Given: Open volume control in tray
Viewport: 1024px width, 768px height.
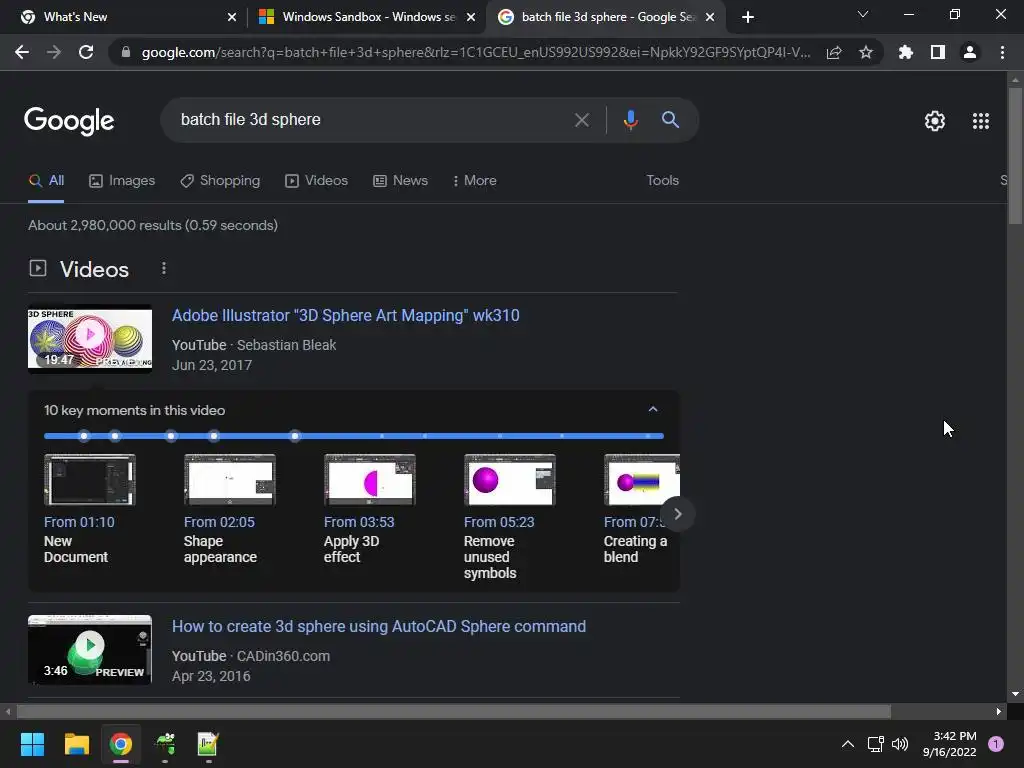Looking at the screenshot, I should pyautogui.click(x=900, y=744).
